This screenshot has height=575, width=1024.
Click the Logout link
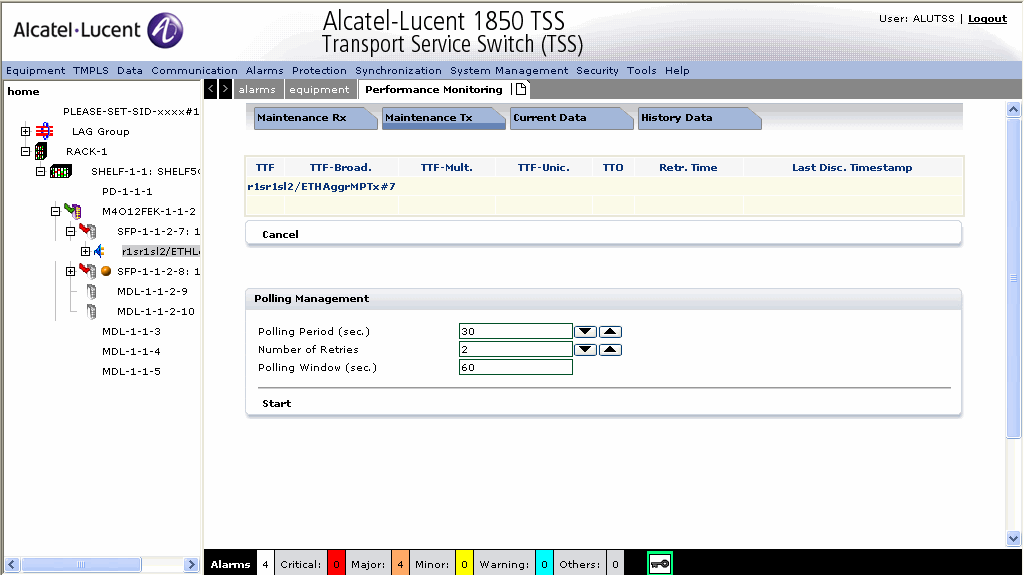[987, 18]
